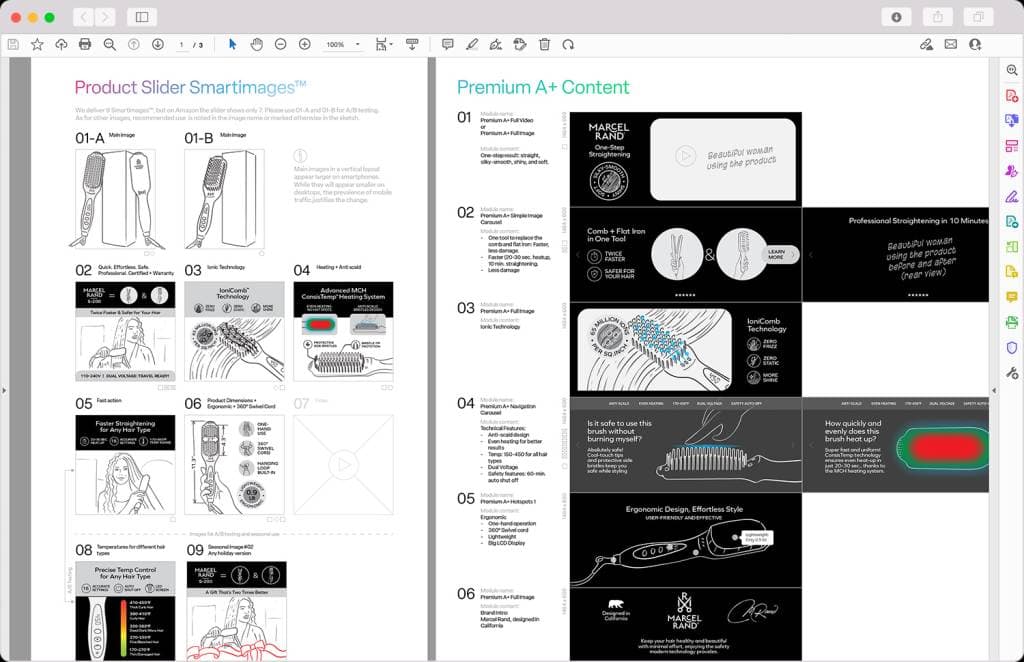Open the yellow page Edit PDF tool

(x=1012, y=272)
